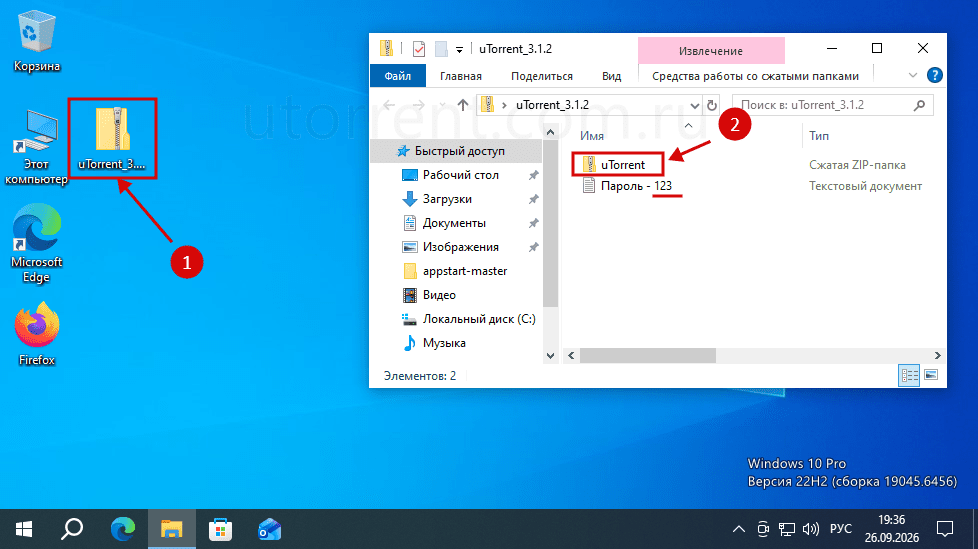This screenshot has height=549, width=978.
Task: Go up one folder level
Action: pyautogui.click(x=462, y=105)
